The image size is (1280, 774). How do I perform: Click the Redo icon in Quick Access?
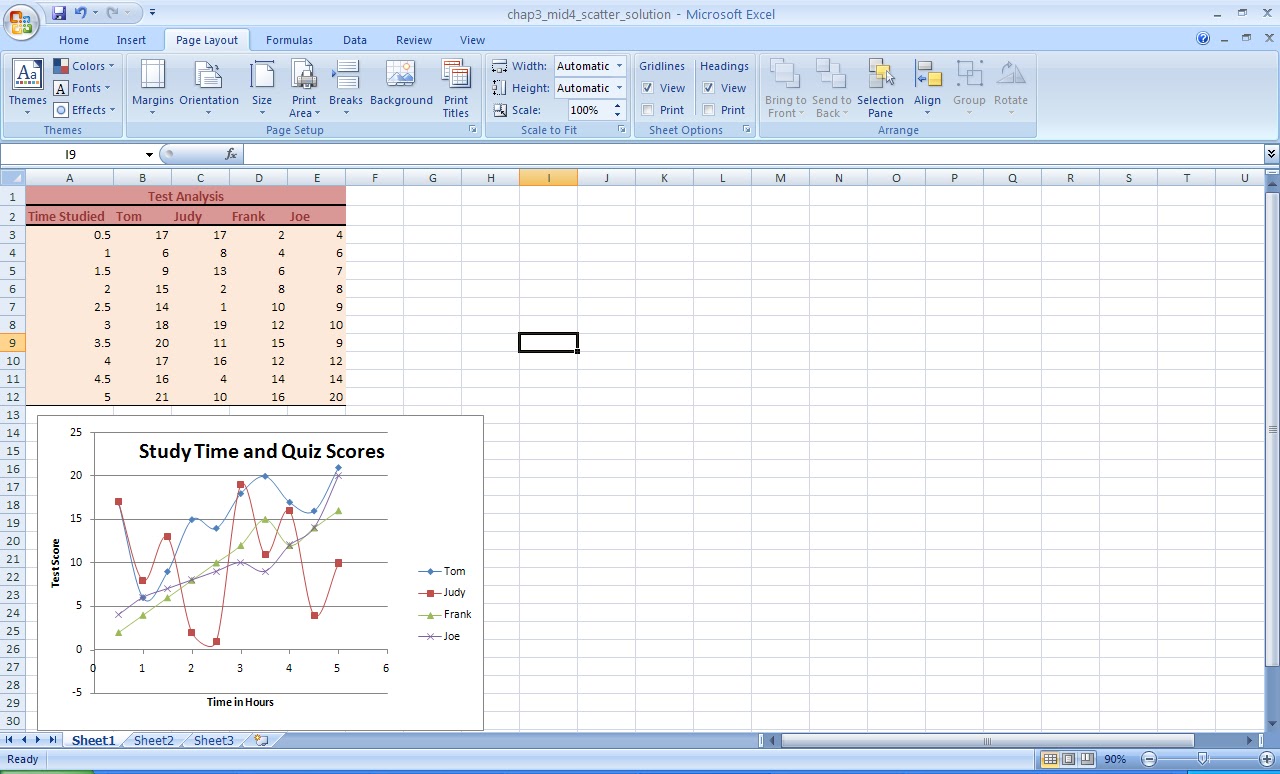pos(113,13)
